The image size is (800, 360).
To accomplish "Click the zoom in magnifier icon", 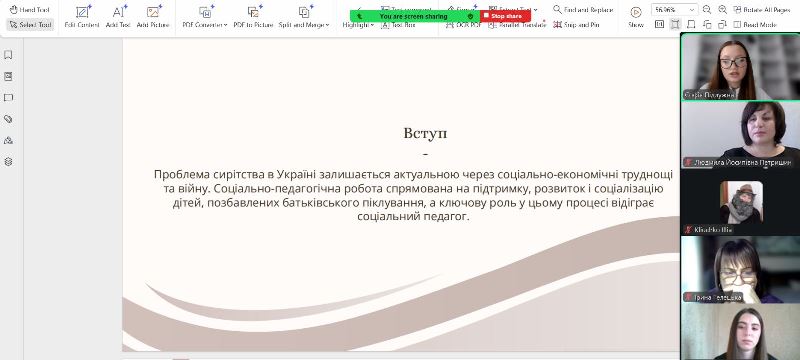I will 722,10.
